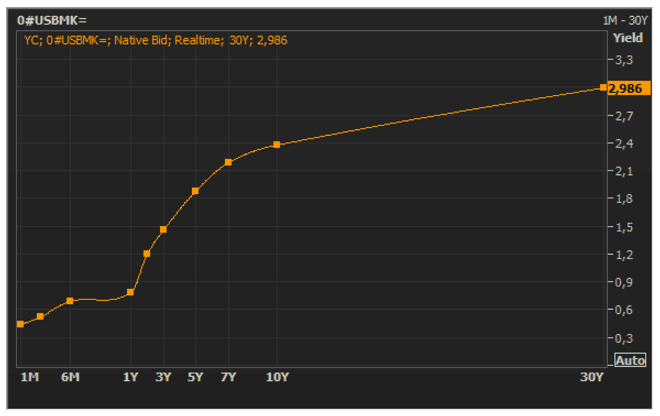Click the Auto scale button
The image size is (660, 416).
tap(630, 360)
